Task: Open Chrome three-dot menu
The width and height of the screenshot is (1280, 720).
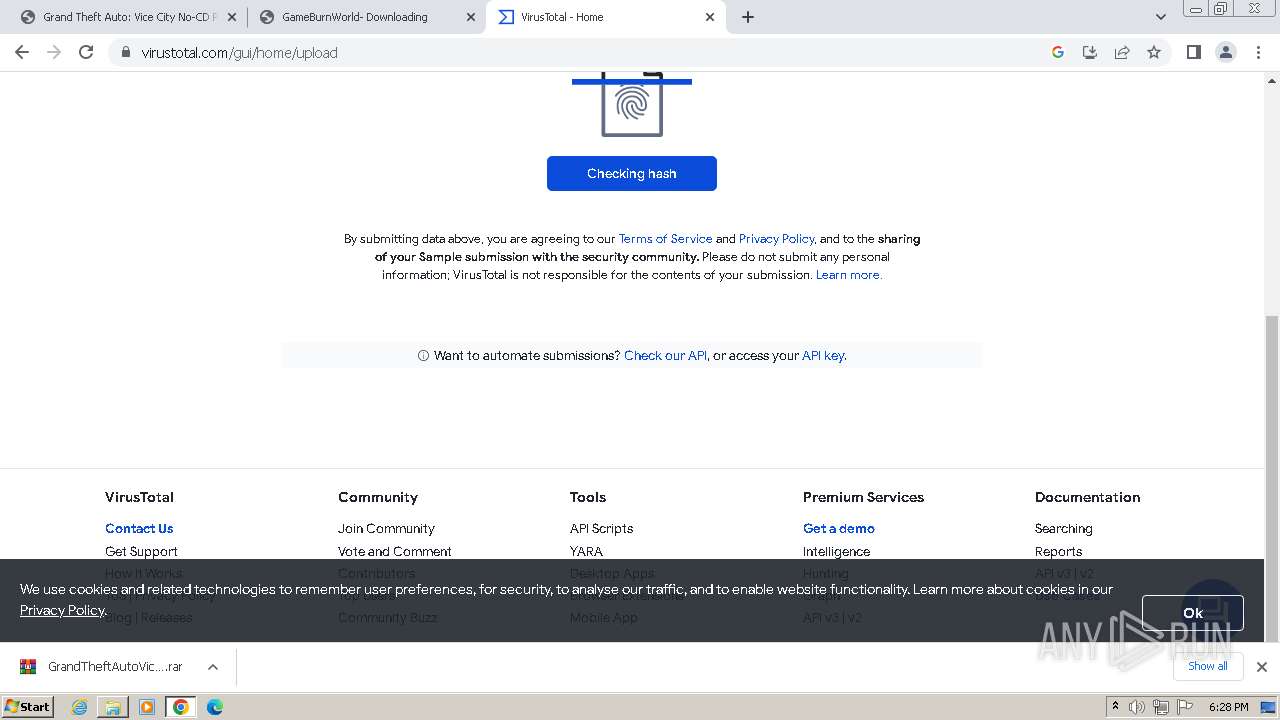Action: point(1259,52)
